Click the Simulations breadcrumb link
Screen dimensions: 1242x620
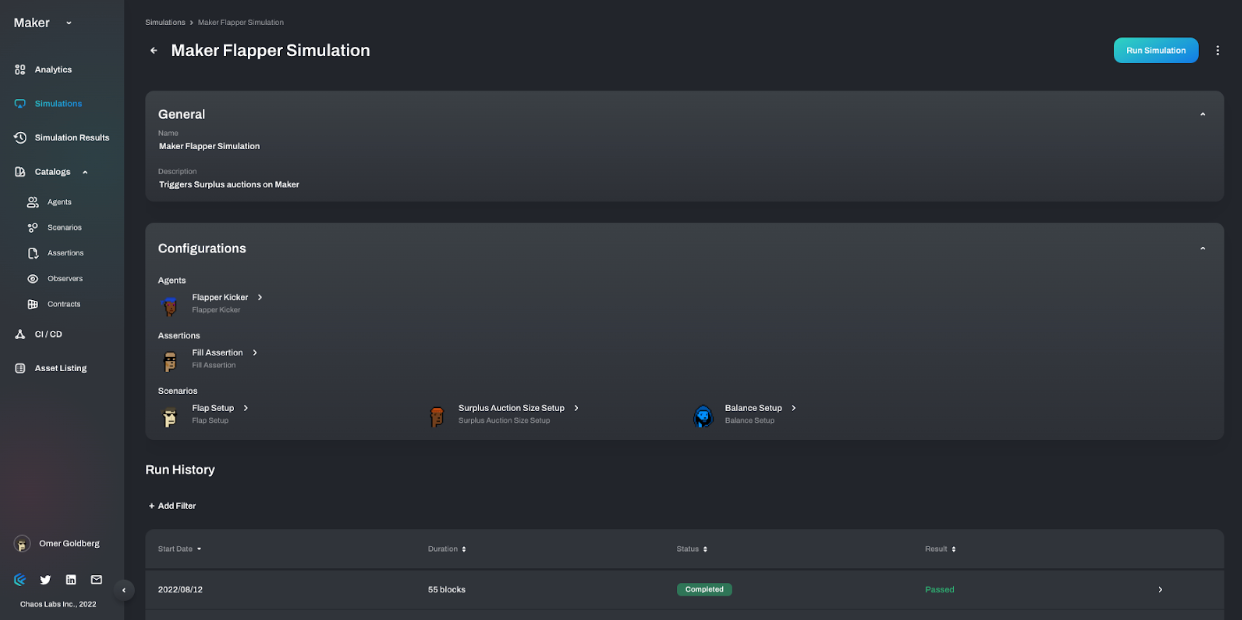tap(165, 22)
